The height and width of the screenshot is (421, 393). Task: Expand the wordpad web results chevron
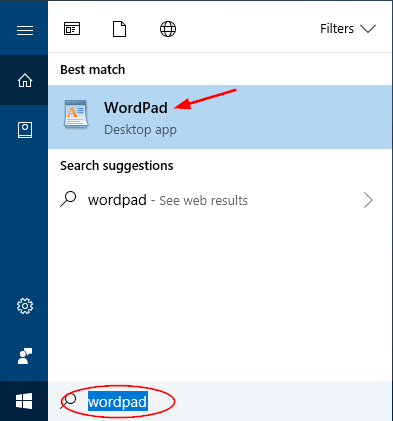368,200
